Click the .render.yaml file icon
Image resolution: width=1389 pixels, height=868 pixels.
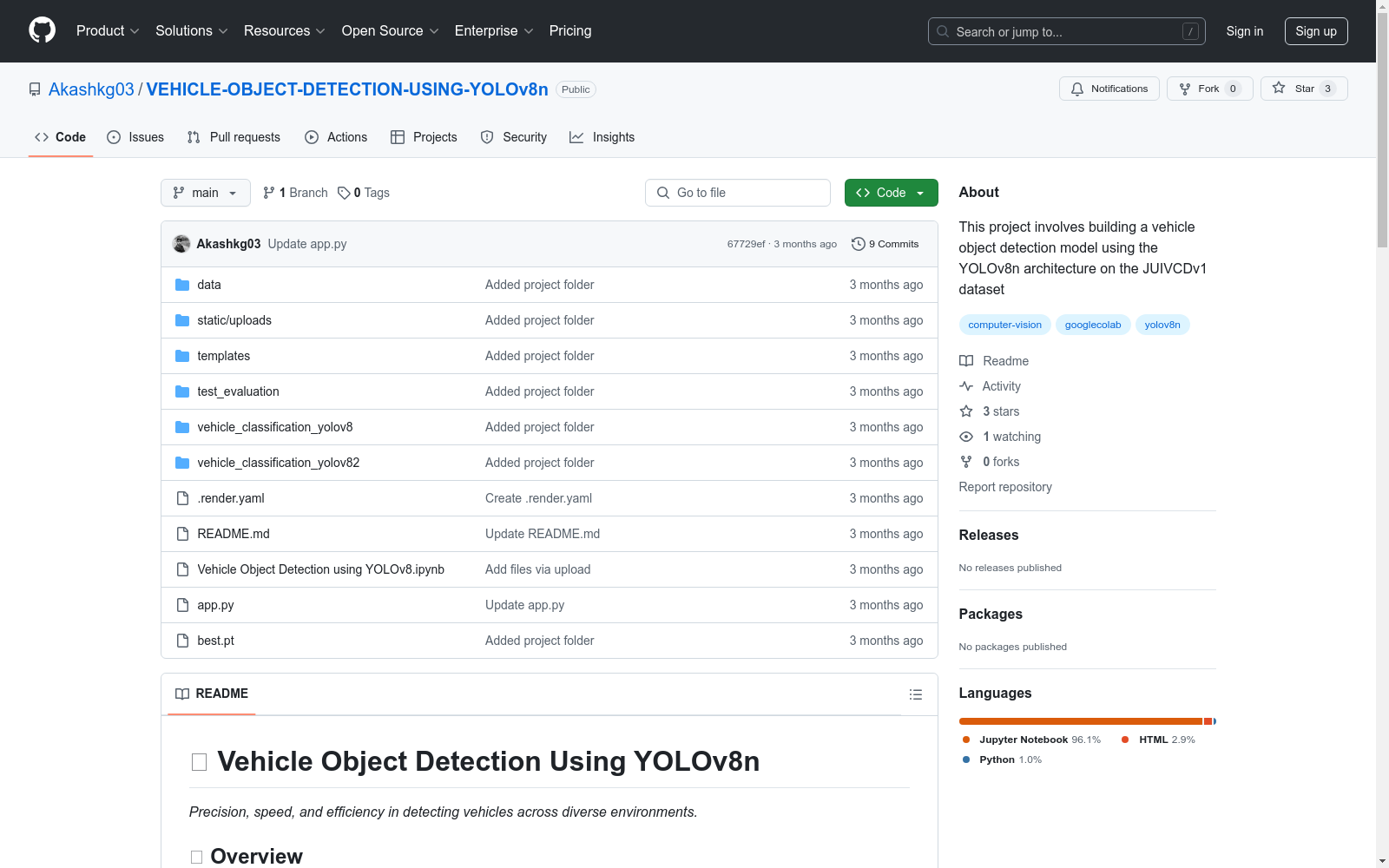[x=182, y=498]
